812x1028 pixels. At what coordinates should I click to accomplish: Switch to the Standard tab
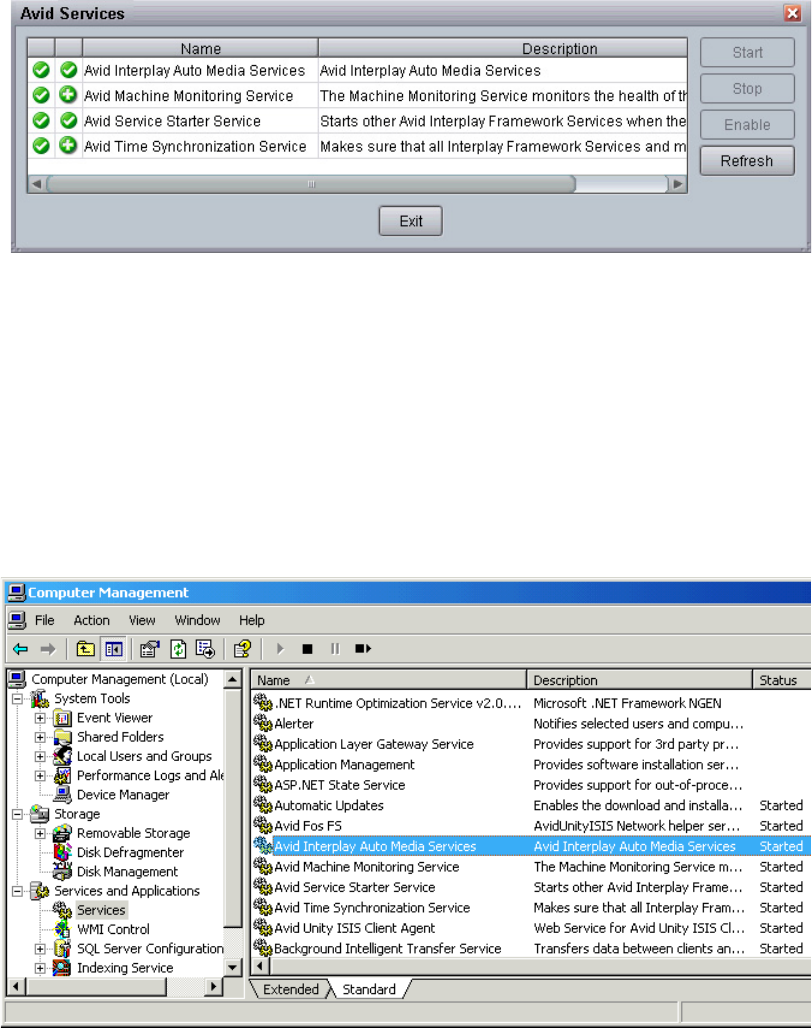pos(369,989)
